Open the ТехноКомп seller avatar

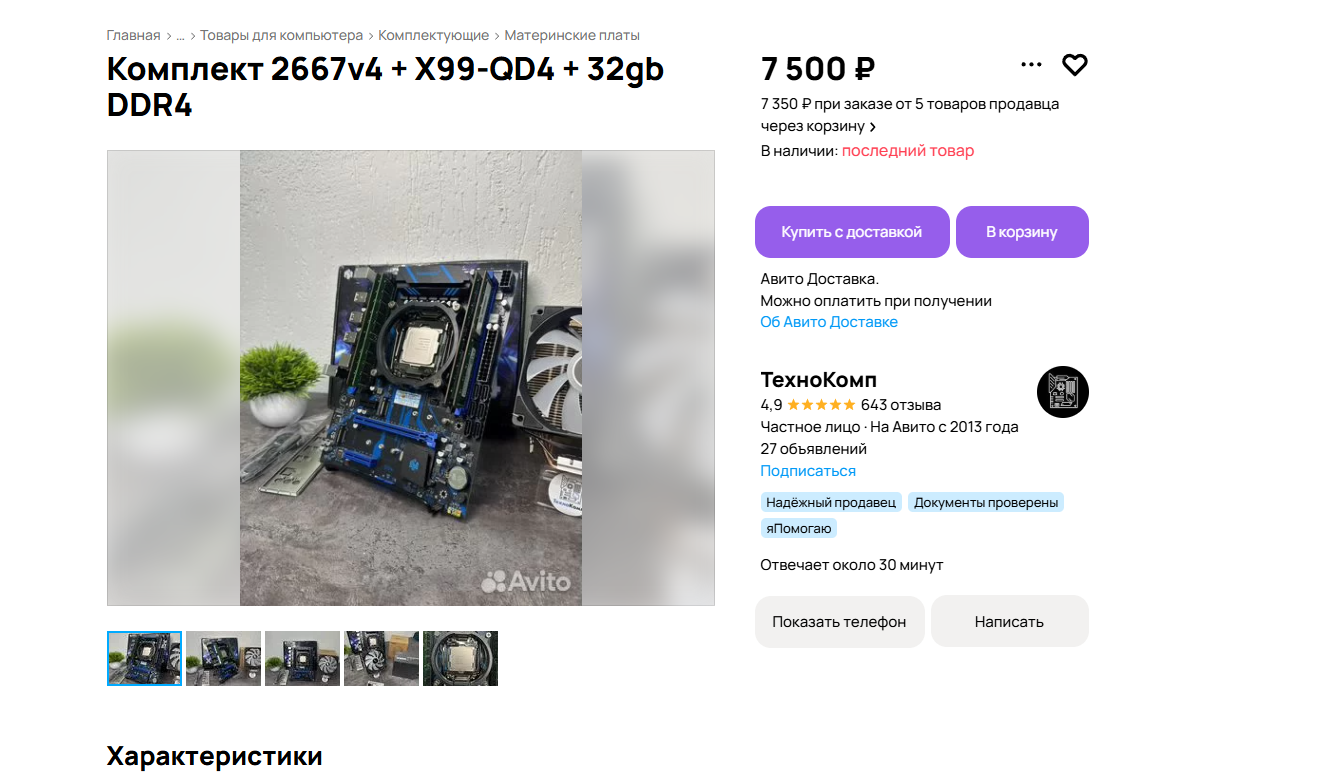1063,391
